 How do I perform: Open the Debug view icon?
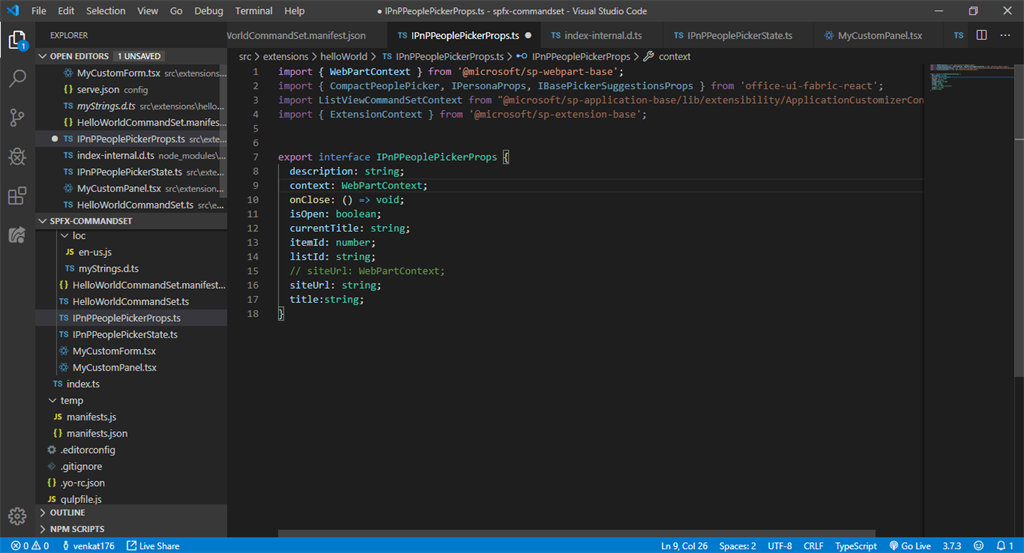tap(18, 157)
